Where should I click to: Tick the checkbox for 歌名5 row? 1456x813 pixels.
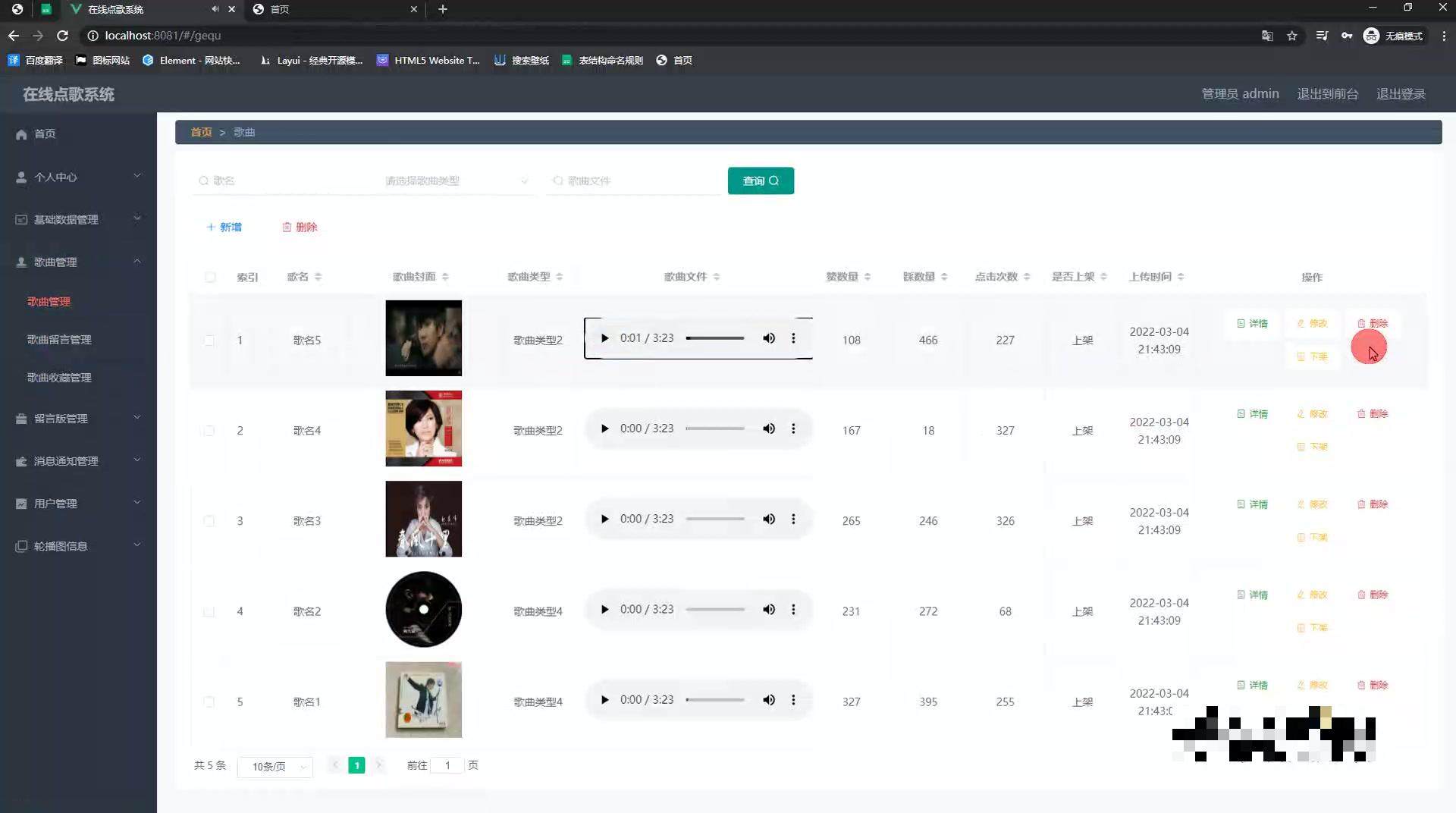pyautogui.click(x=209, y=341)
